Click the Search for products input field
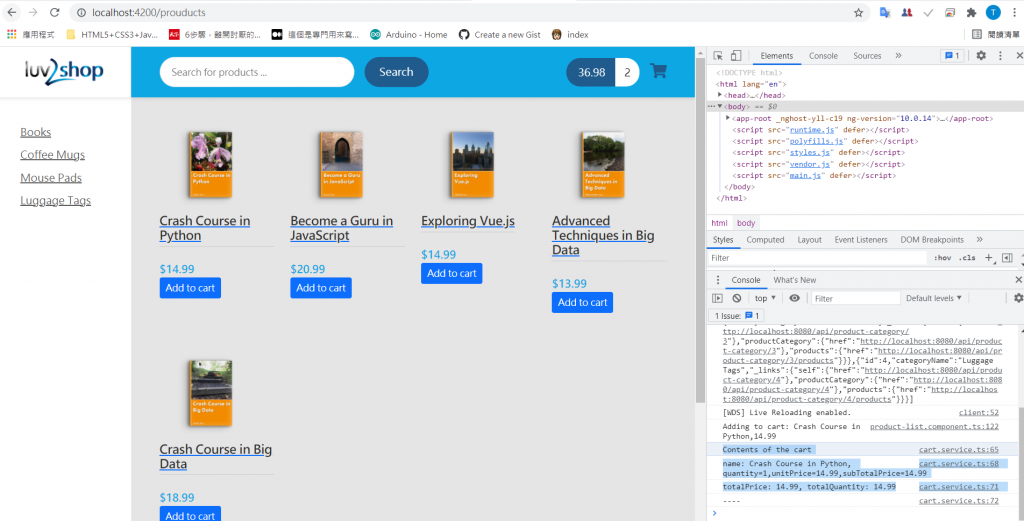 click(257, 72)
